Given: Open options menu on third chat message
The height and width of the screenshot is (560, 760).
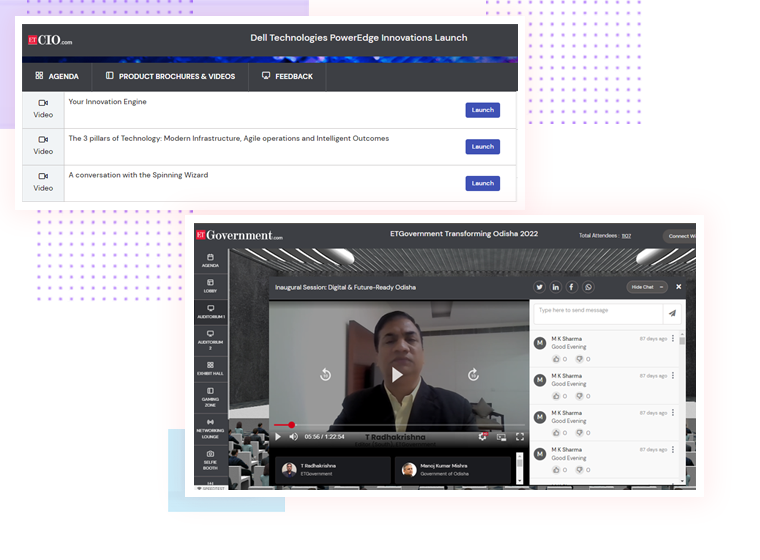Looking at the screenshot, I should (x=673, y=413).
